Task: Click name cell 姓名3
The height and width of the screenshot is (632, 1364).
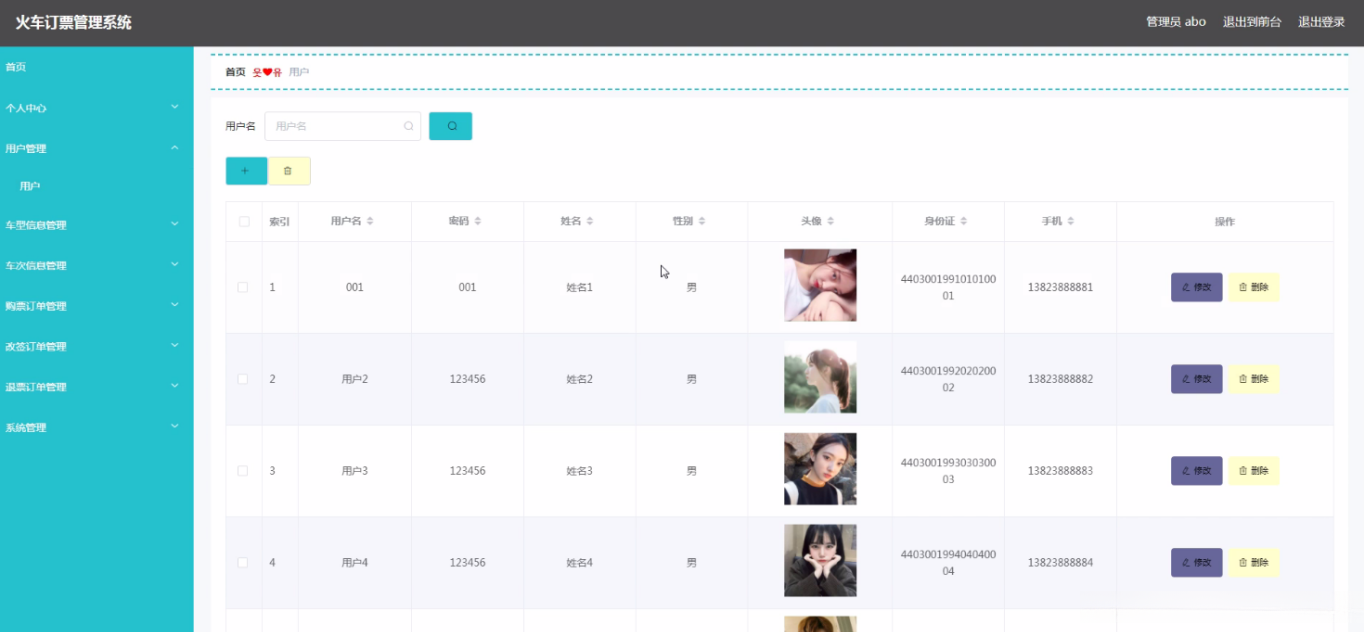Action: (580, 471)
